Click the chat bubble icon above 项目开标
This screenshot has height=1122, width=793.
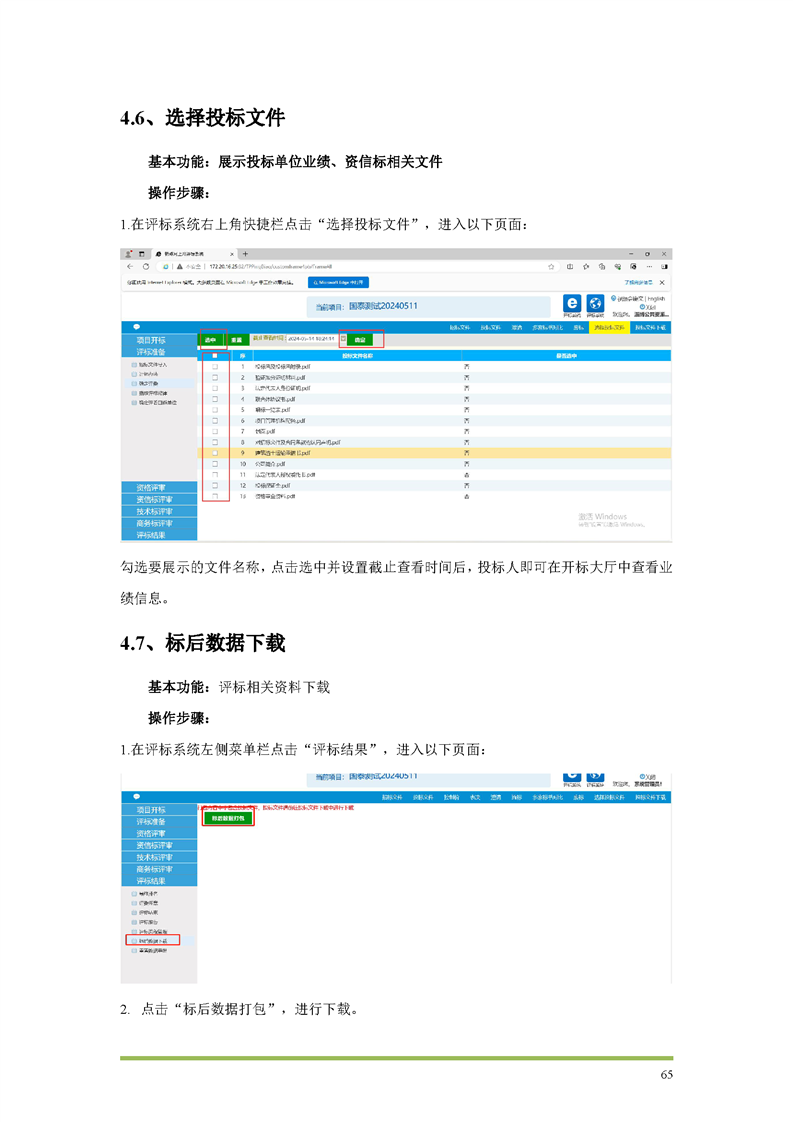[136, 327]
